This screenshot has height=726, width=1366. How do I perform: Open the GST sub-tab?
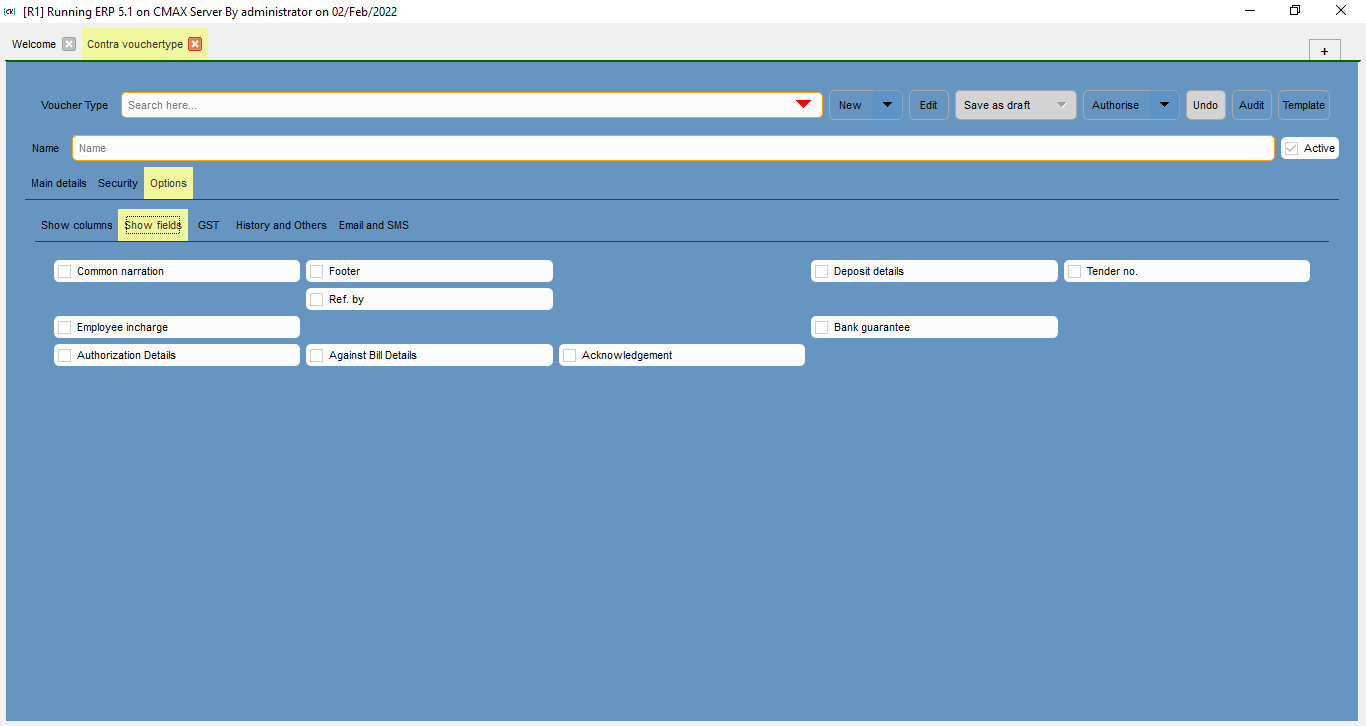coord(209,225)
